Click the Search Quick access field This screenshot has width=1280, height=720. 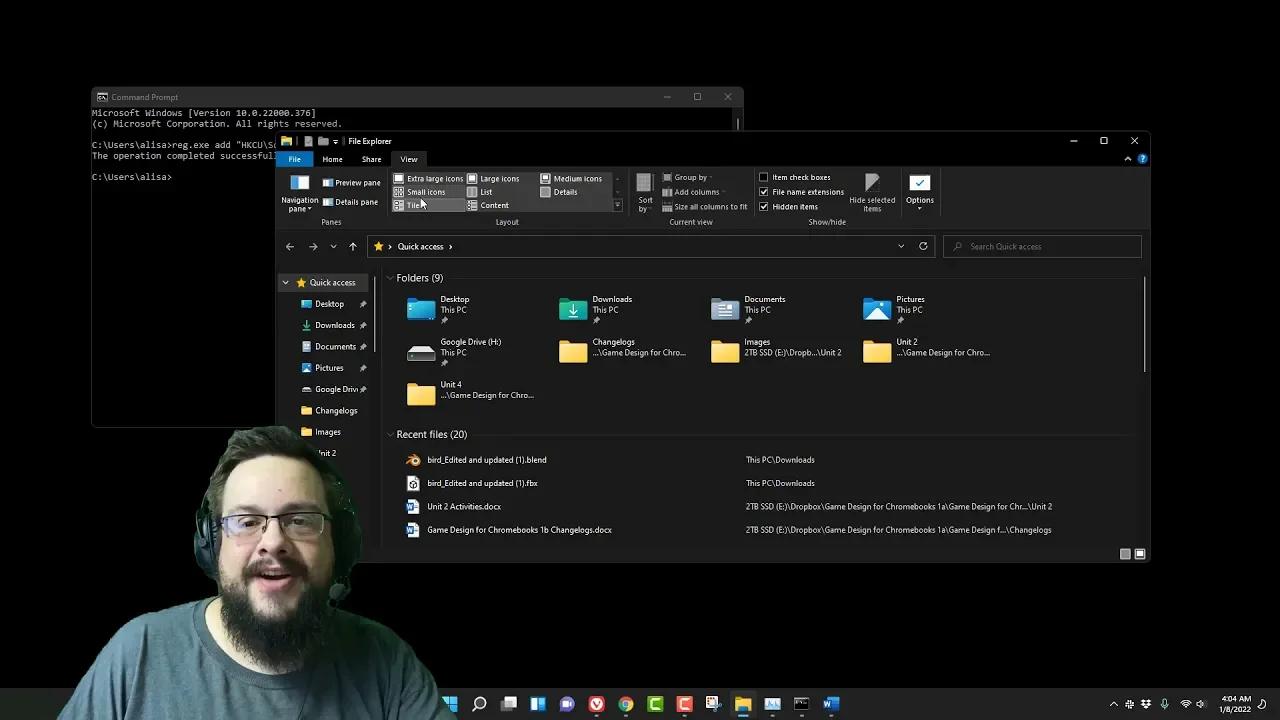[1040, 246]
